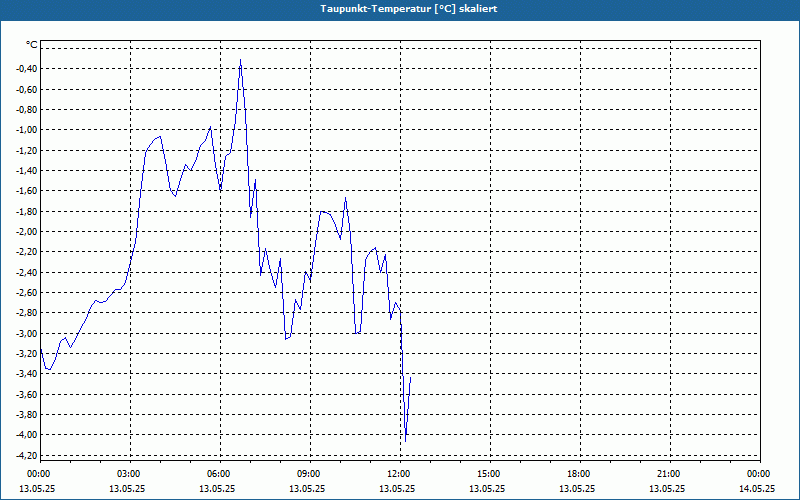Click the 09:00 time axis label
This screenshot has height=500, width=800.
(x=310, y=474)
